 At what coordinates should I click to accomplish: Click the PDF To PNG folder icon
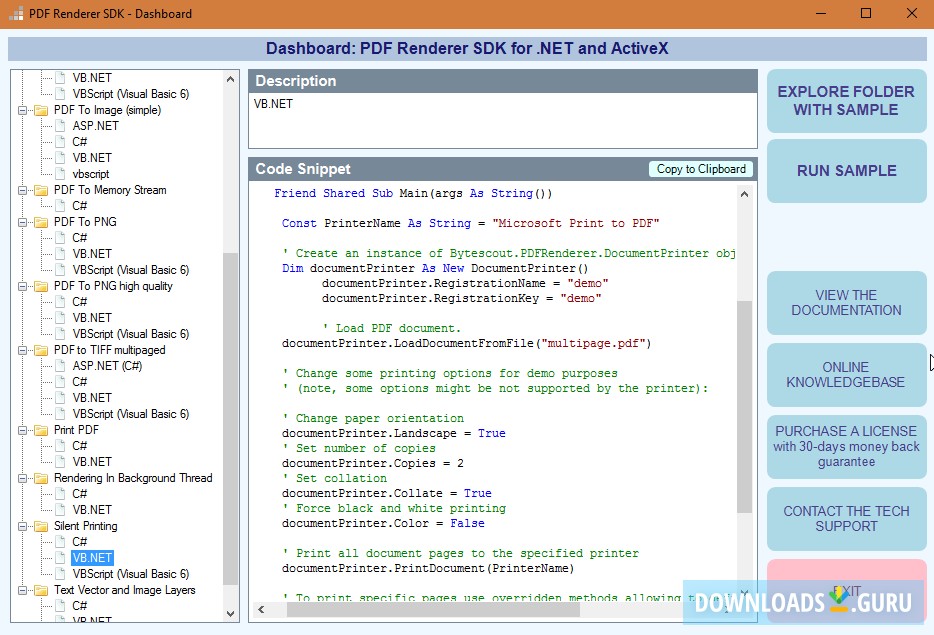[41, 222]
